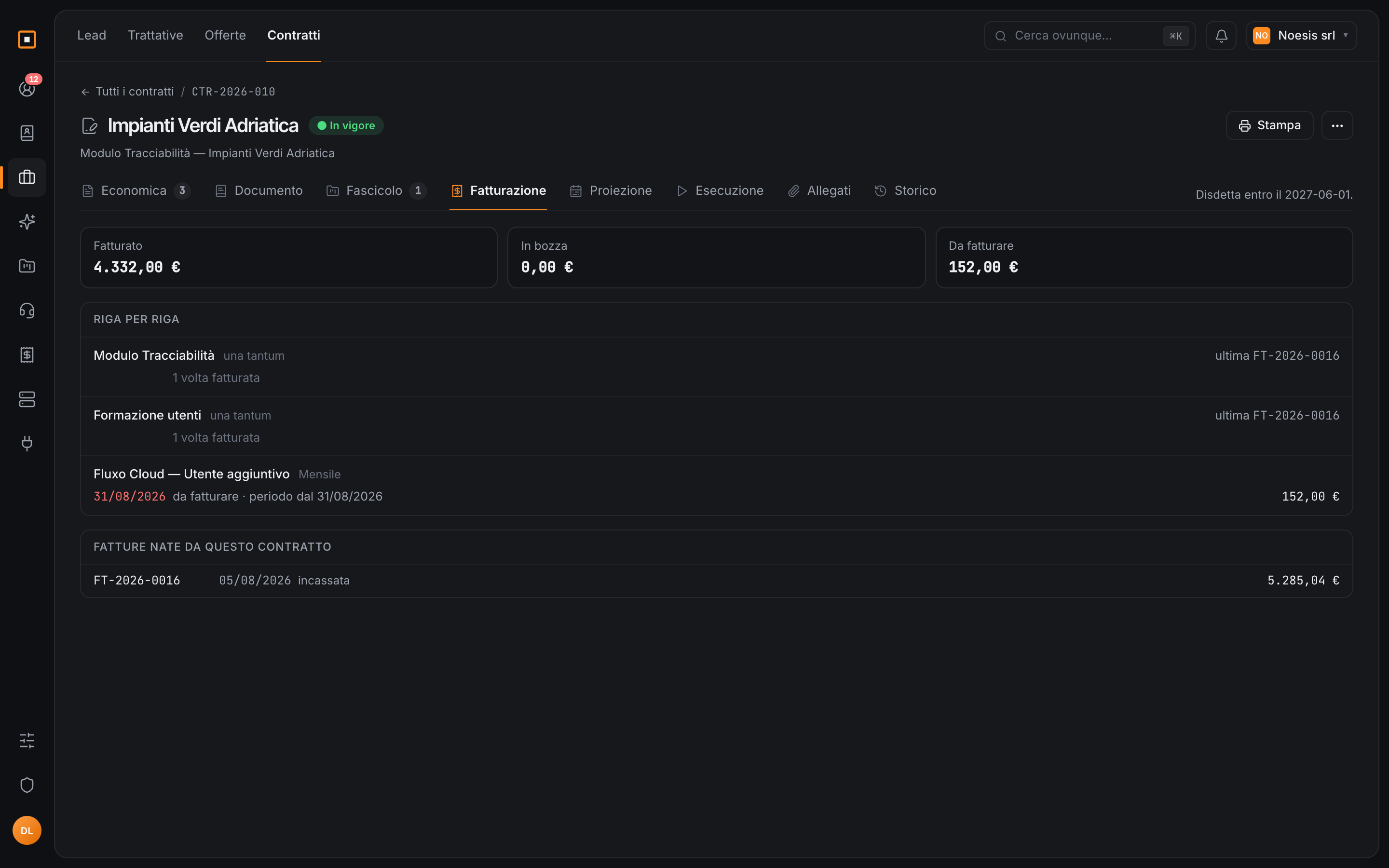Switch to the Documento tab
This screenshot has width=1389, height=868.
pos(259,190)
